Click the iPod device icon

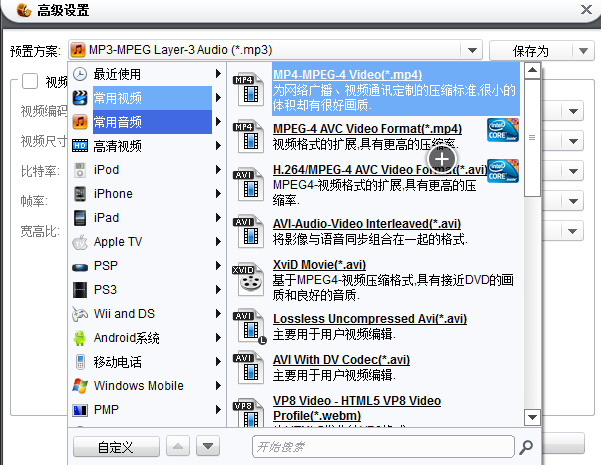[80, 170]
